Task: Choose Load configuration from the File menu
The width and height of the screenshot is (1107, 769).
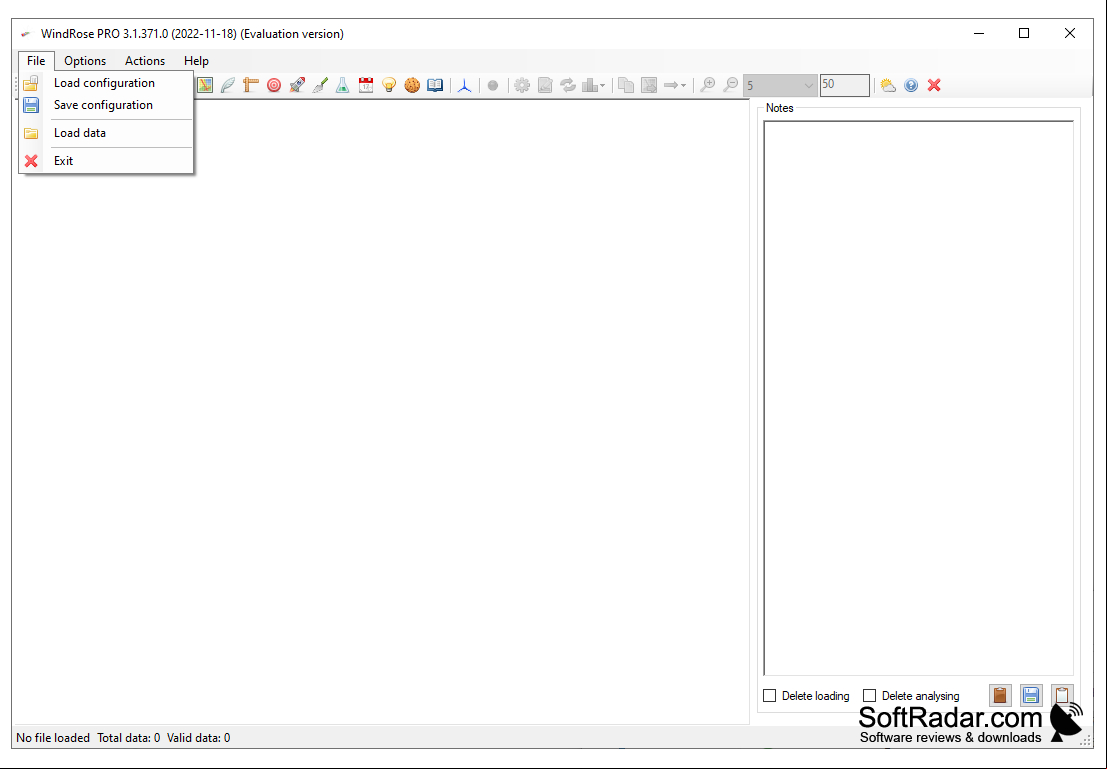Action: pos(106,83)
